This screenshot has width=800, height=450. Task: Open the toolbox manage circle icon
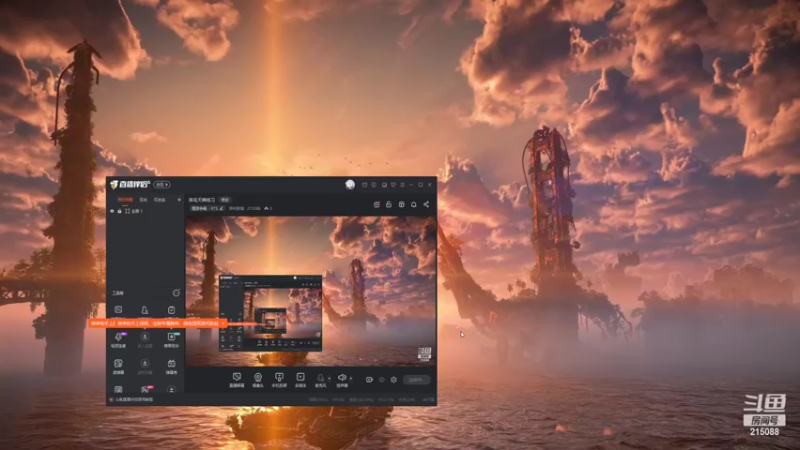point(176,293)
